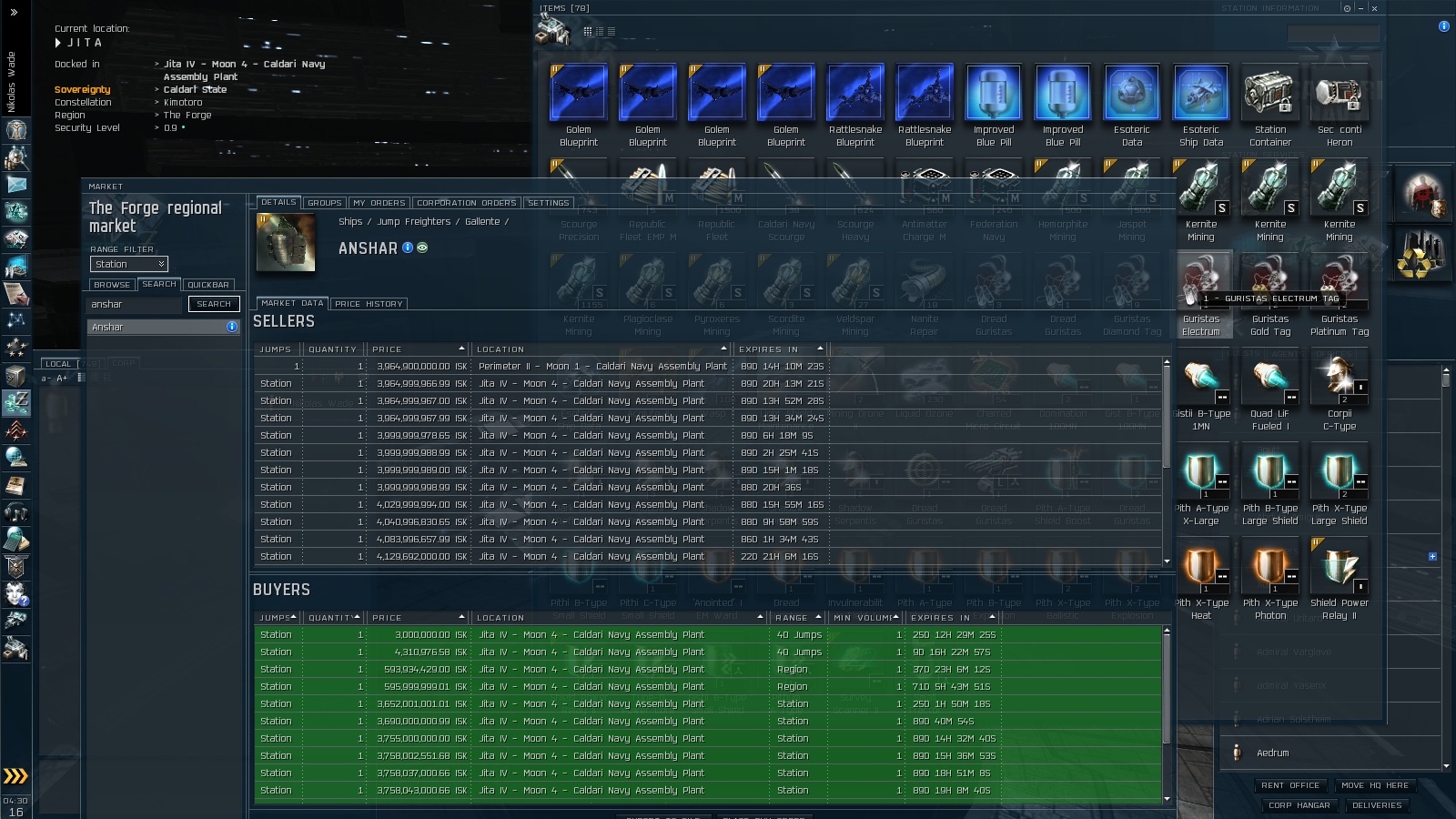Select first Rattlesnake Blueprint item
This screenshot has width=1456, height=819.
pos(855,105)
